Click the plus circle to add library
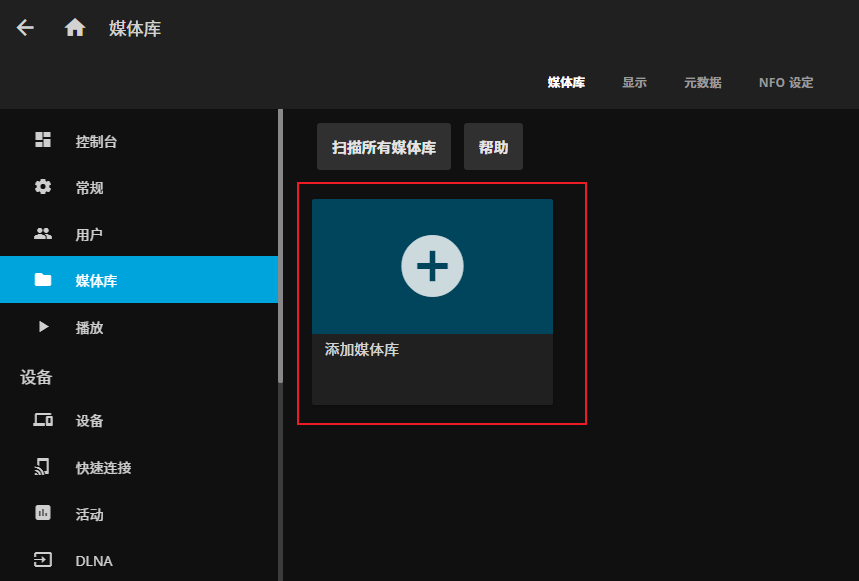Screen dimensions: 859x581 (x=432, y=266)
